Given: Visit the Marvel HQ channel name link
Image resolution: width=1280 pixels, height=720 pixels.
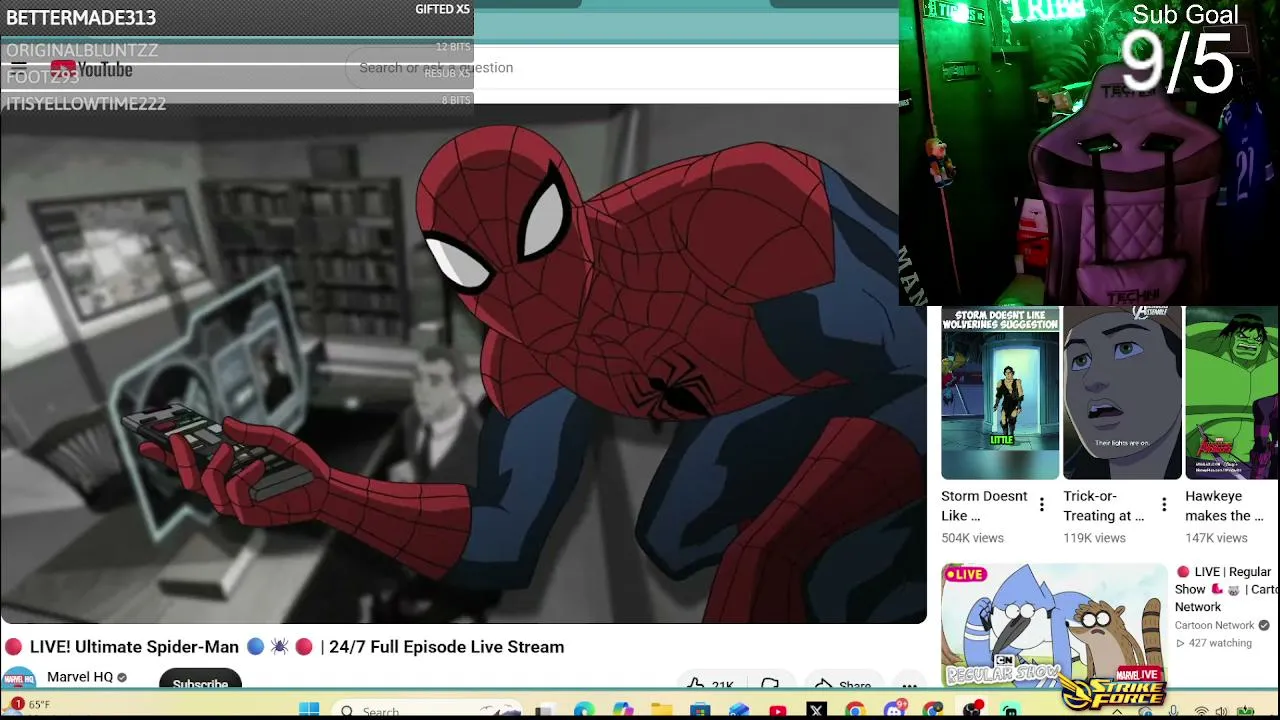Looking at the screenshot, I should tap(80, 677).
